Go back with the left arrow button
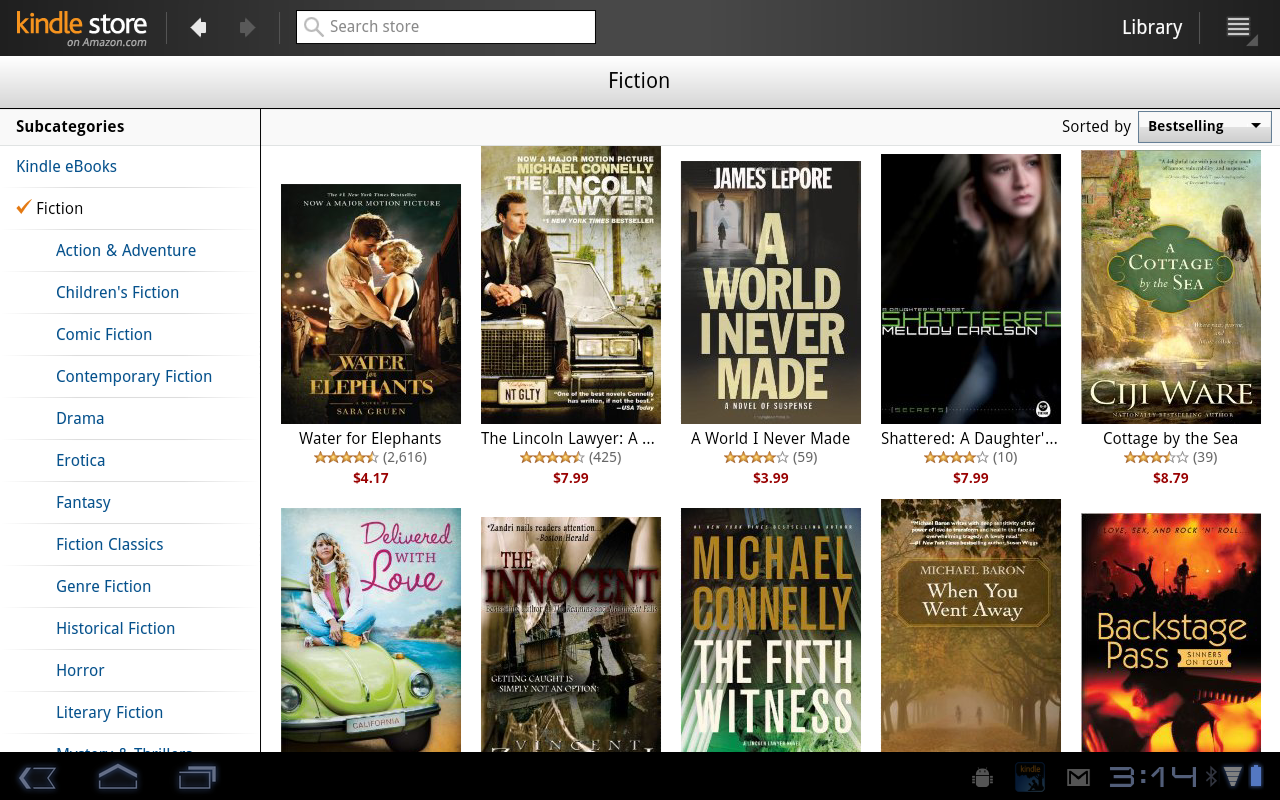 point(198,28)
